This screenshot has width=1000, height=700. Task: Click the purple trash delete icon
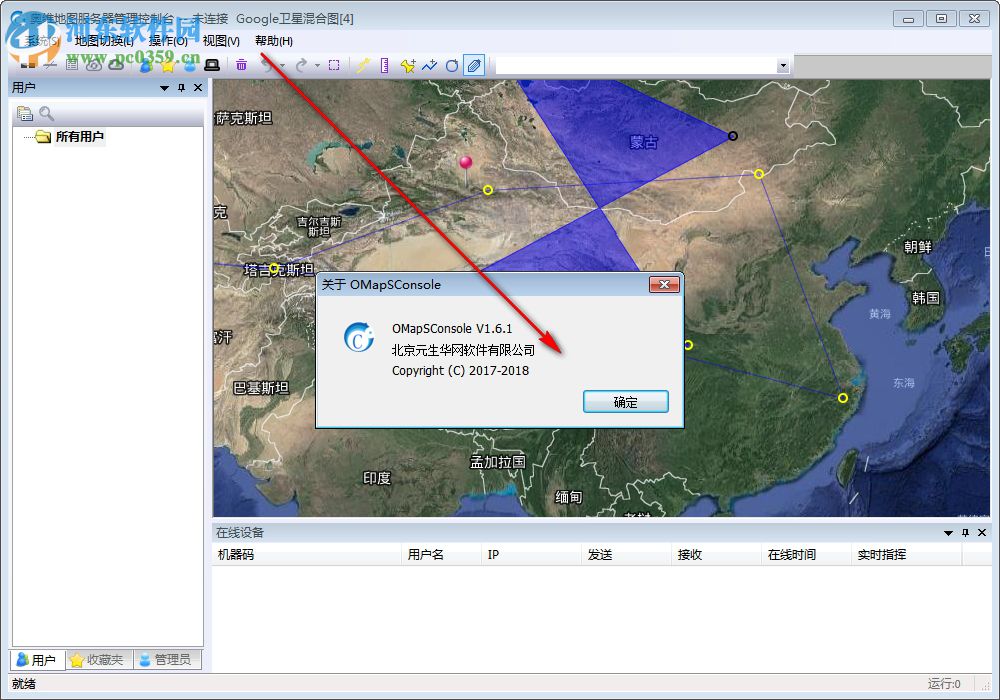241,65
